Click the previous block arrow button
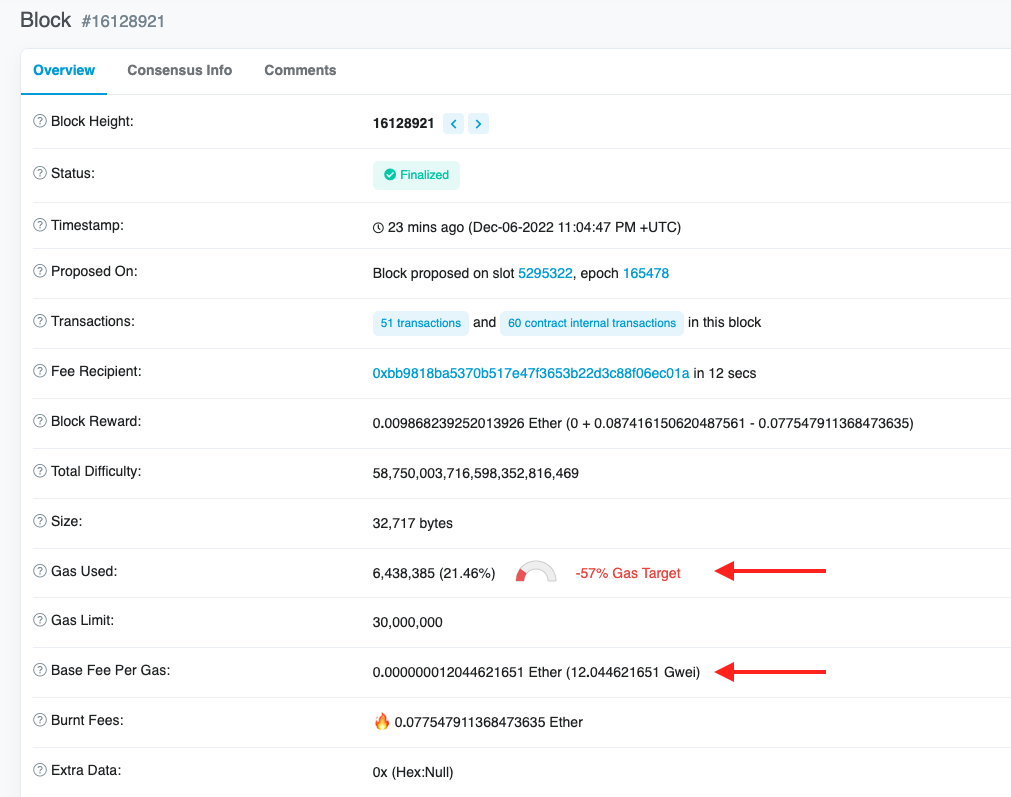The image size is (1011, 797). point(453,123)
